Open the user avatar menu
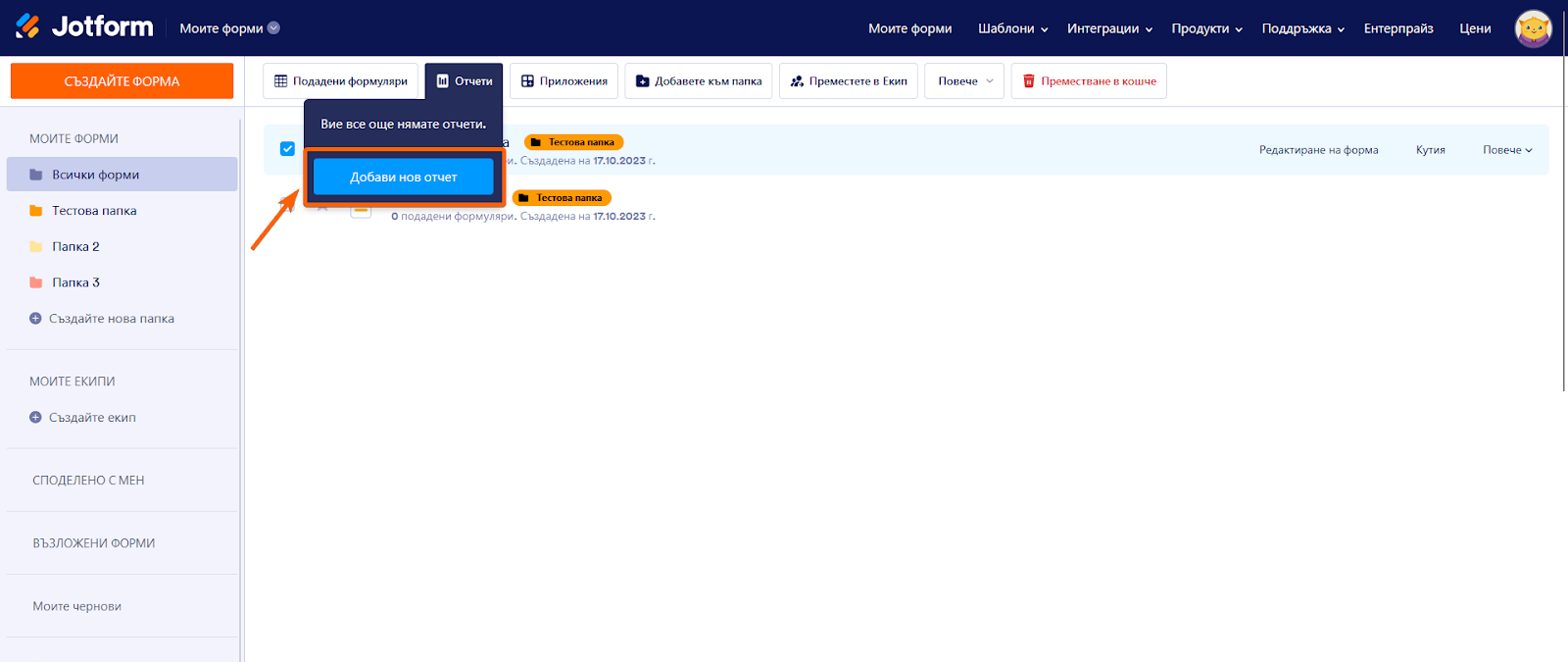Viewport: 1568px width, 662px height. click(1533, 28)
